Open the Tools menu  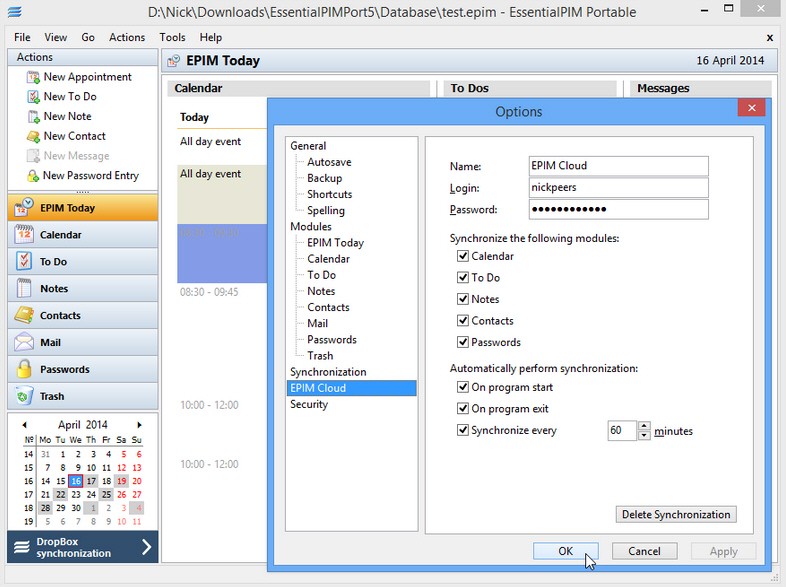click(x=172, y=37)
